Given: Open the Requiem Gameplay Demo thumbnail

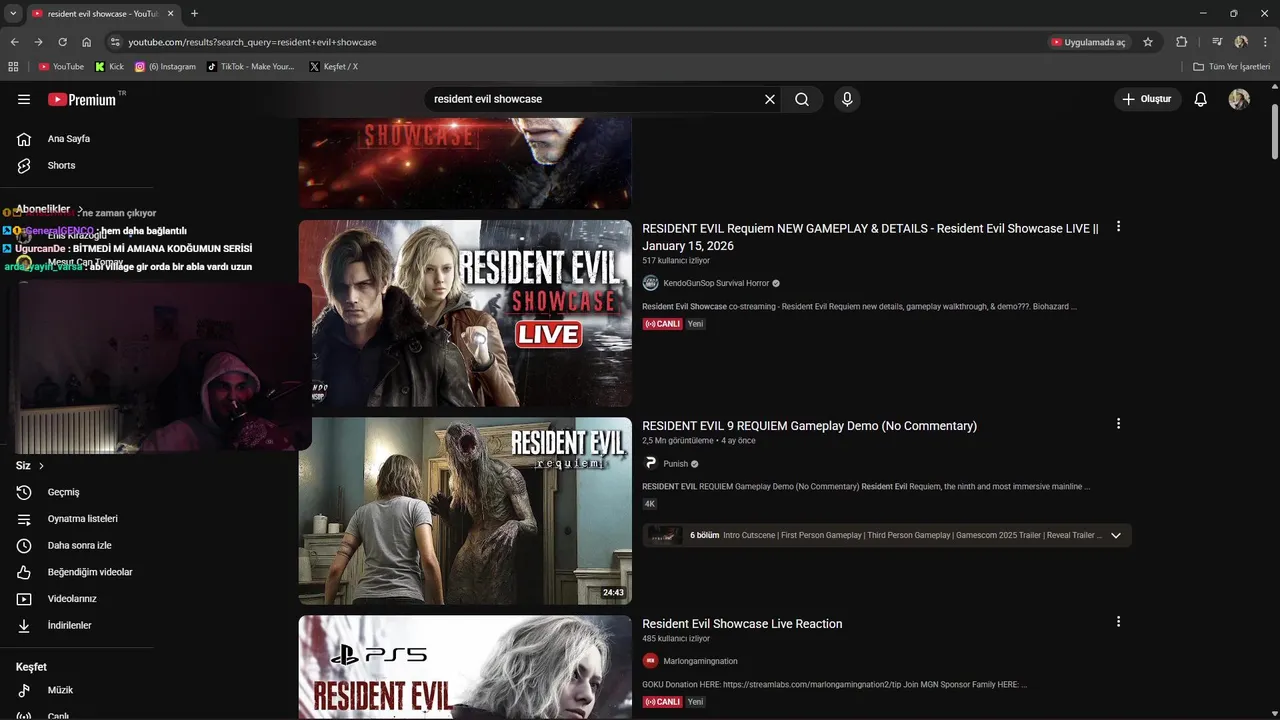Looking at the screenshot, I should tap(465, 511).
